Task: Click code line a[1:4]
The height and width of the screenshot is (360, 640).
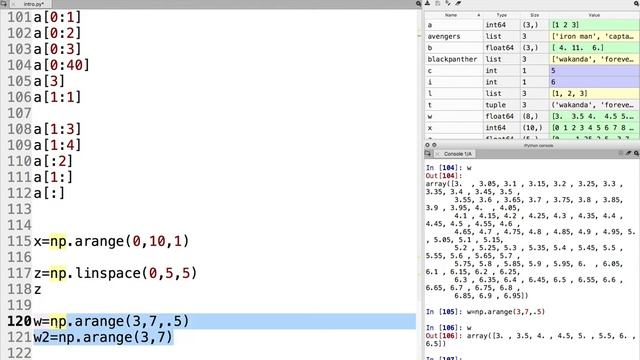Action: [57, 145]
